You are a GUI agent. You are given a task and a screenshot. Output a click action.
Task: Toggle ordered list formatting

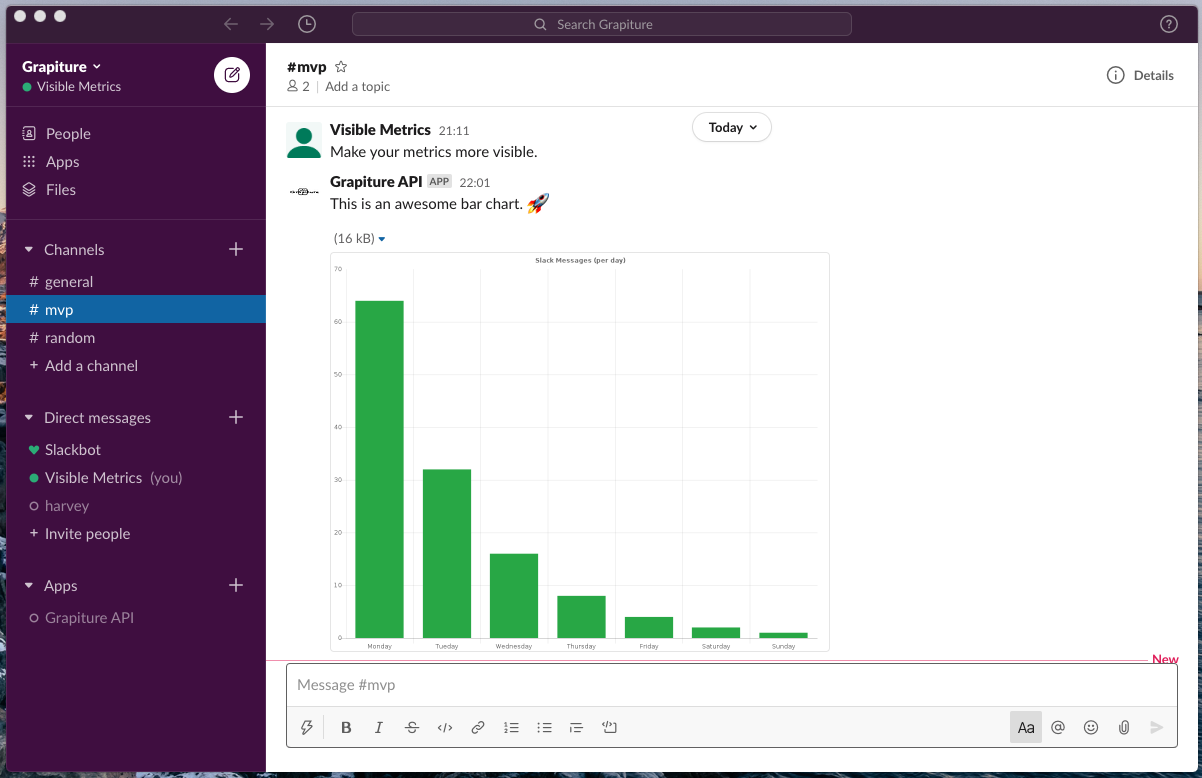[511, 727]
